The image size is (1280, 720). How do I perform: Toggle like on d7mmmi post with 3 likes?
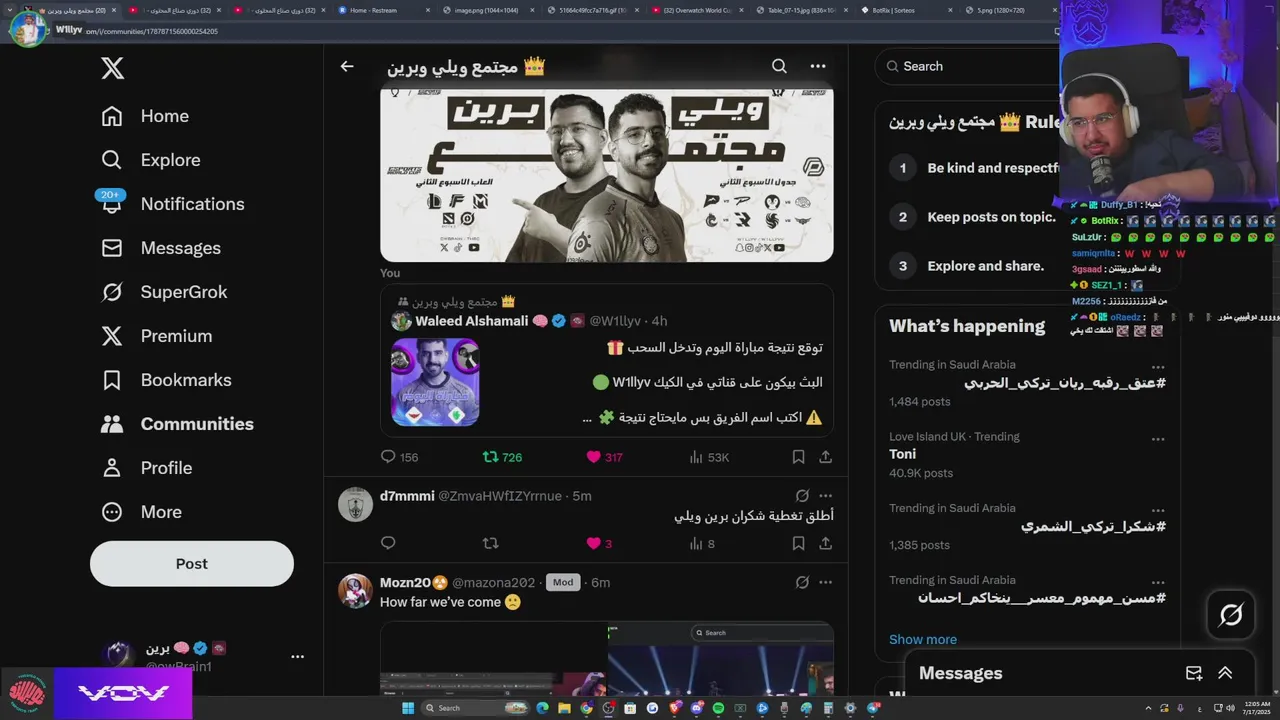pyautogui.click(x=599, y=543)
